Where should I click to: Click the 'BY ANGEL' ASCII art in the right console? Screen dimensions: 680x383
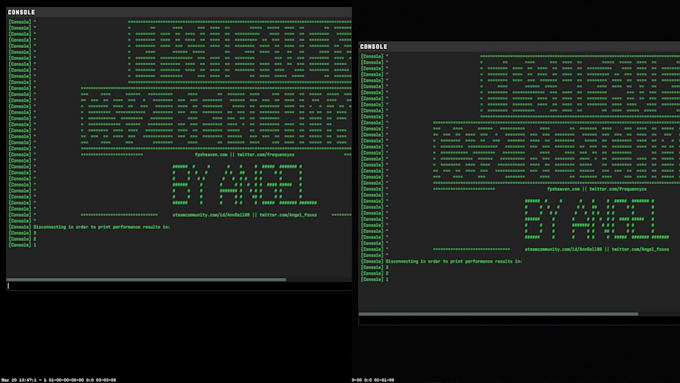596,219
